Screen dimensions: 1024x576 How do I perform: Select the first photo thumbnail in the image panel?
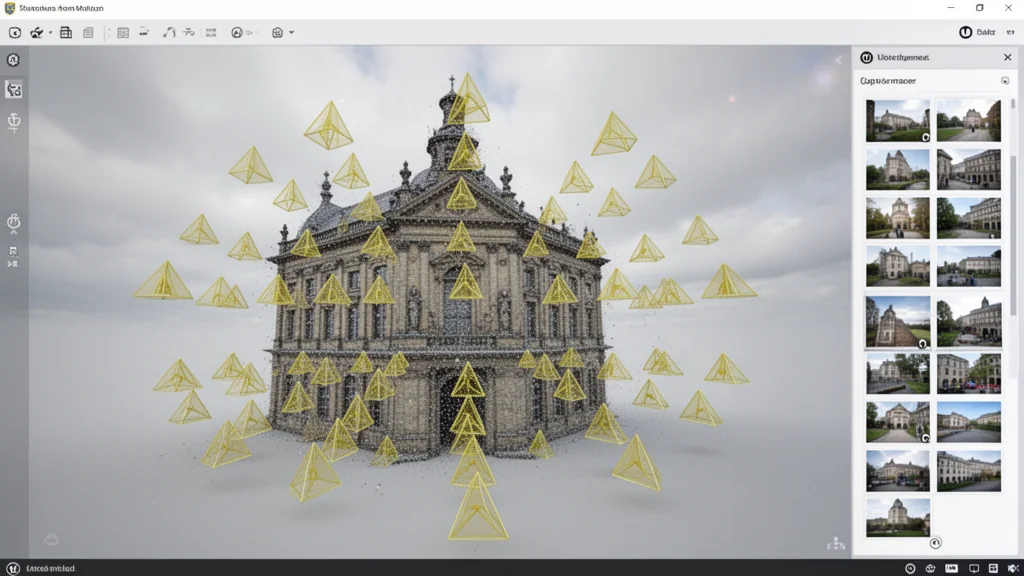click(897, 120)
